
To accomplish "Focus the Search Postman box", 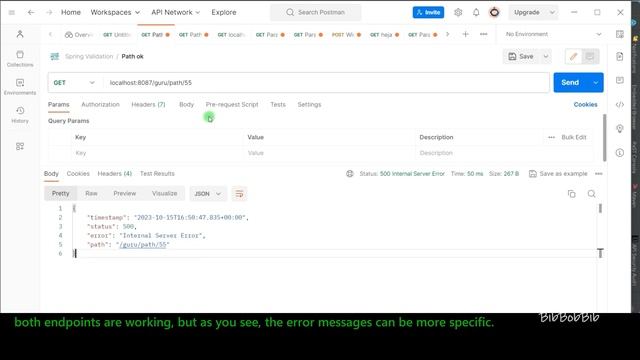I will coord(316,13).
